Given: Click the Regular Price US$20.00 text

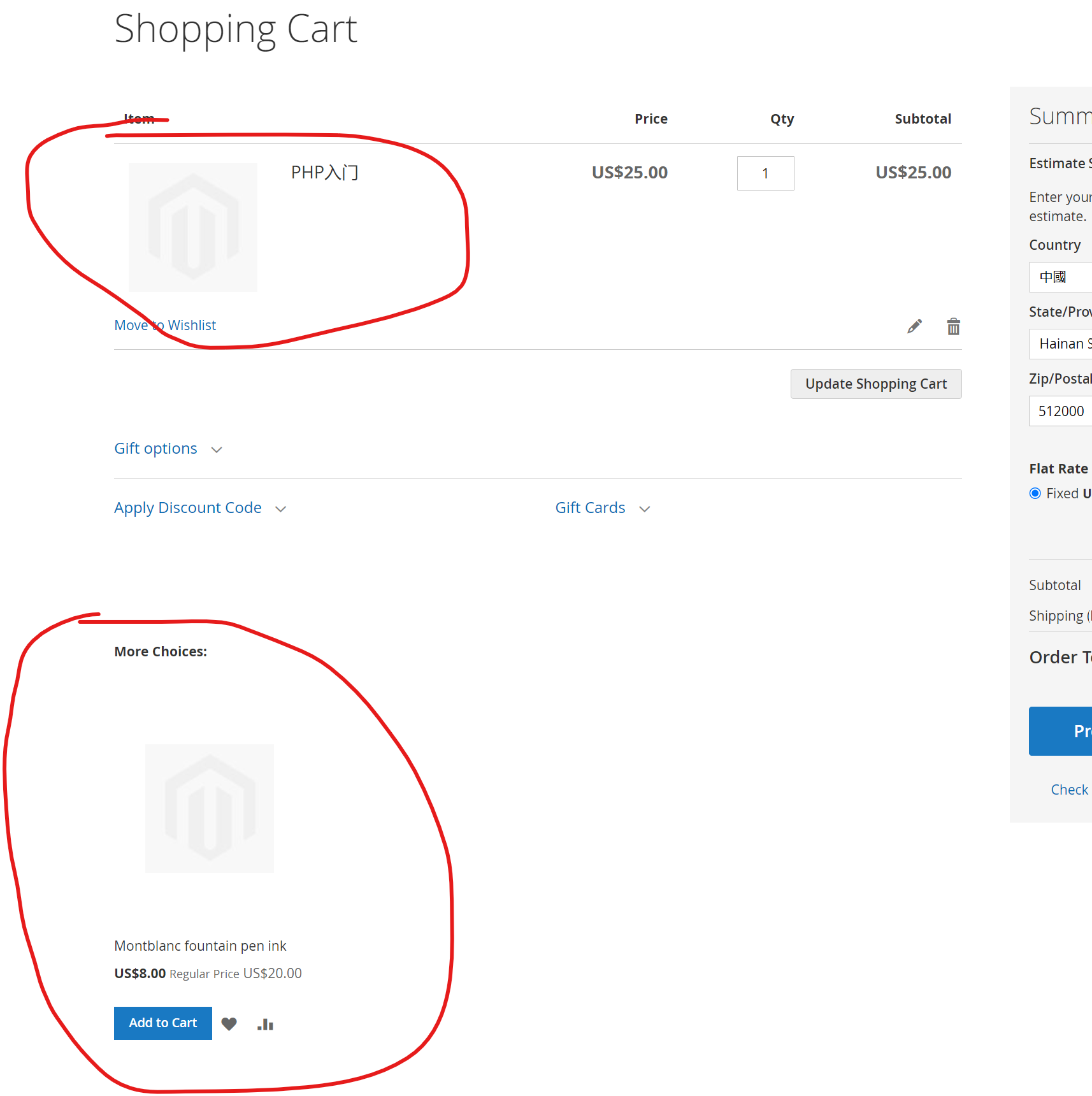Looking at the screenshot, I should click(x=236, y=974).
